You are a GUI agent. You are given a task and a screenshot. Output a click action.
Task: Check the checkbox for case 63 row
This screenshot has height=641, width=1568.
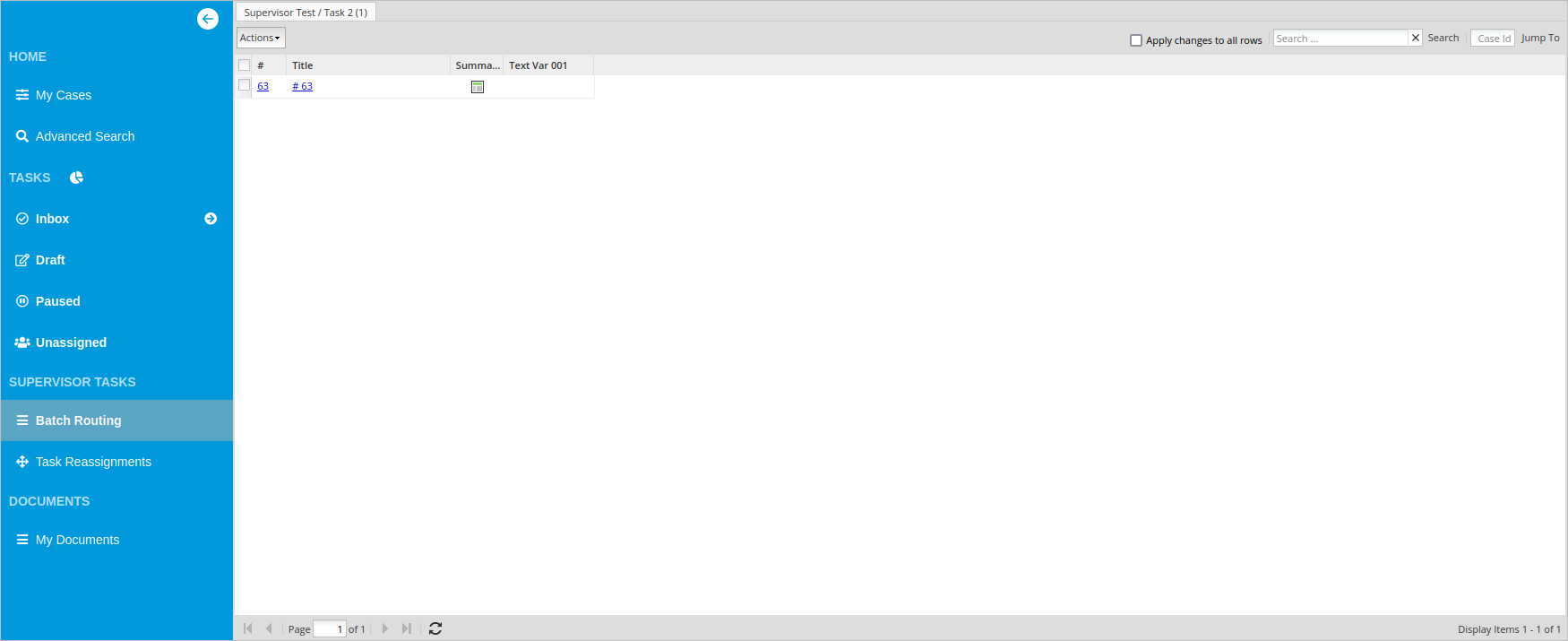pyautogui.click(x=245, y=85)
